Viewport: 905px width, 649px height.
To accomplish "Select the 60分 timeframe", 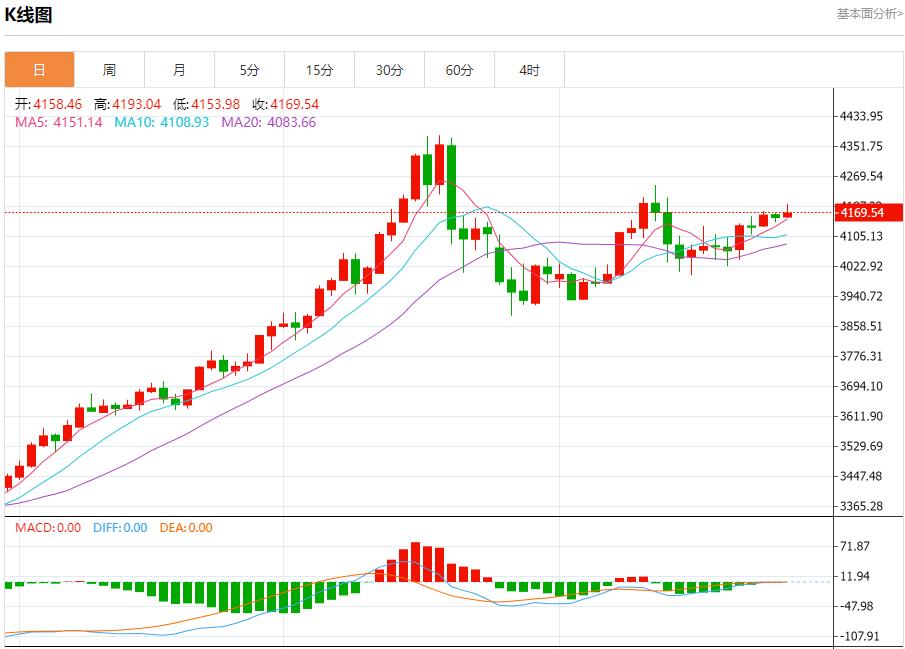I will coord(459,70).
